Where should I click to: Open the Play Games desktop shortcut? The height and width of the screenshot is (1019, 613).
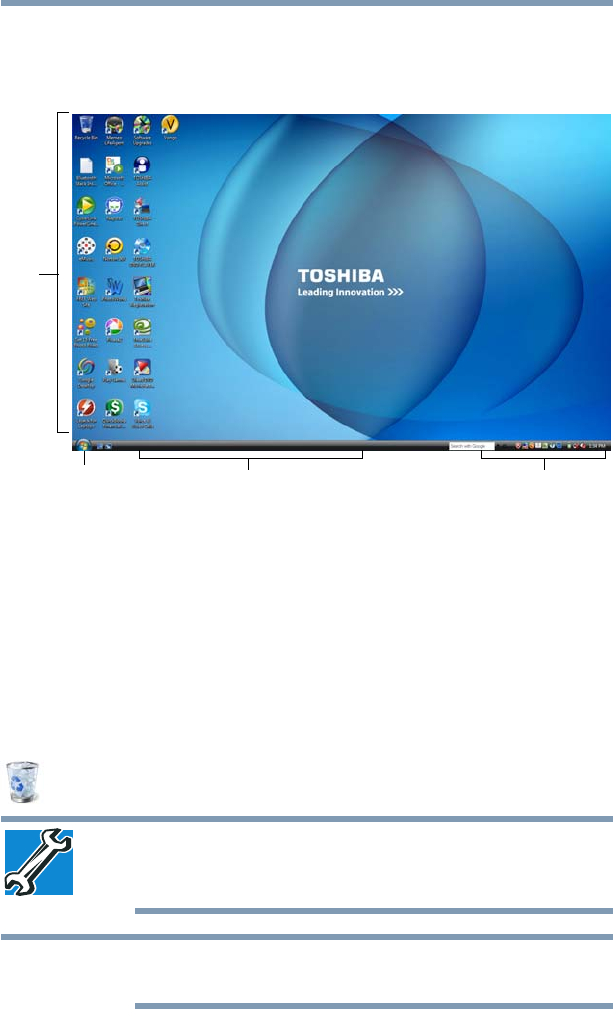tap(114, 371)
